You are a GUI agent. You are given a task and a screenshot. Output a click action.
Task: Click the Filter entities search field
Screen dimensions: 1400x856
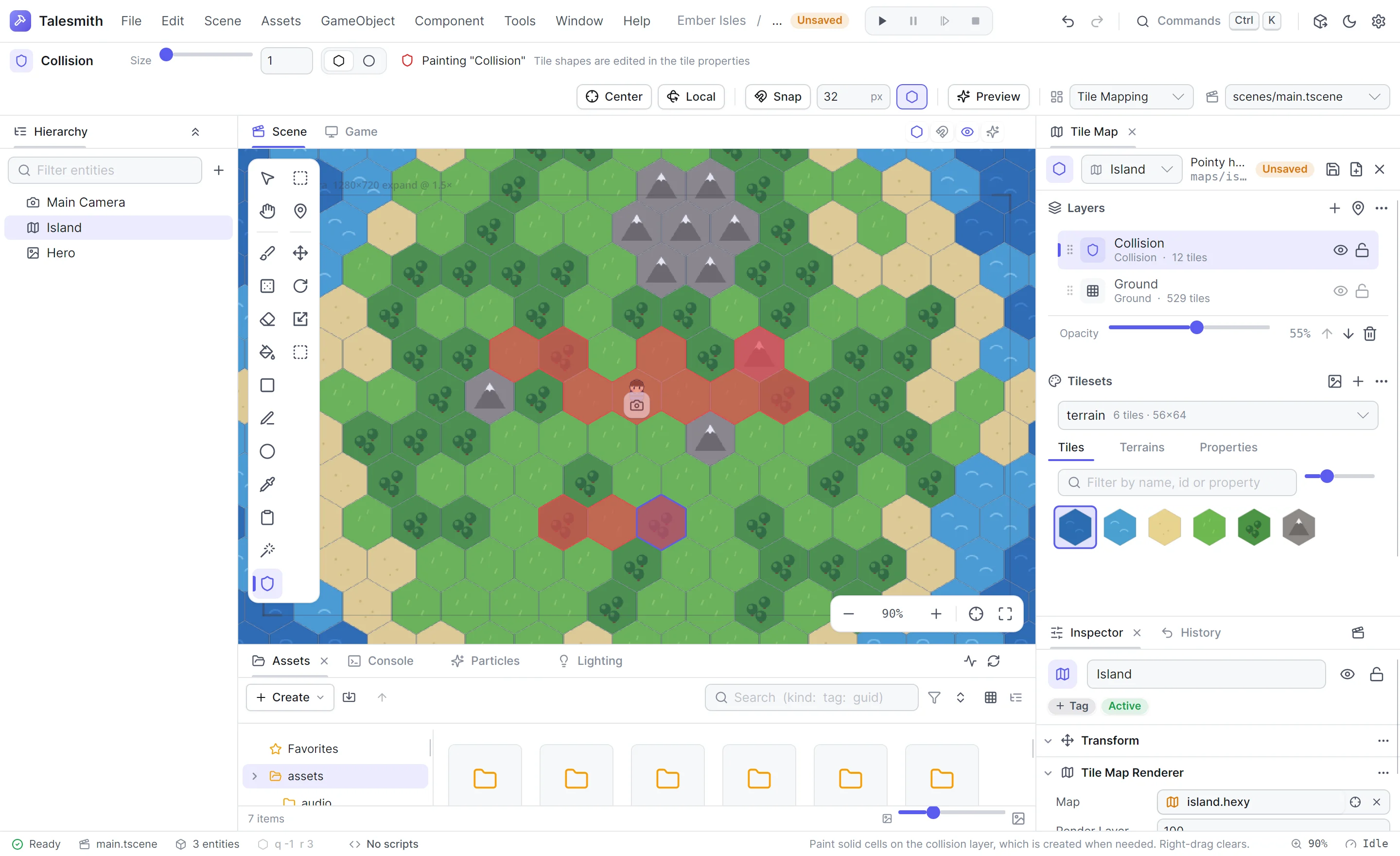[x=105, y=171]
